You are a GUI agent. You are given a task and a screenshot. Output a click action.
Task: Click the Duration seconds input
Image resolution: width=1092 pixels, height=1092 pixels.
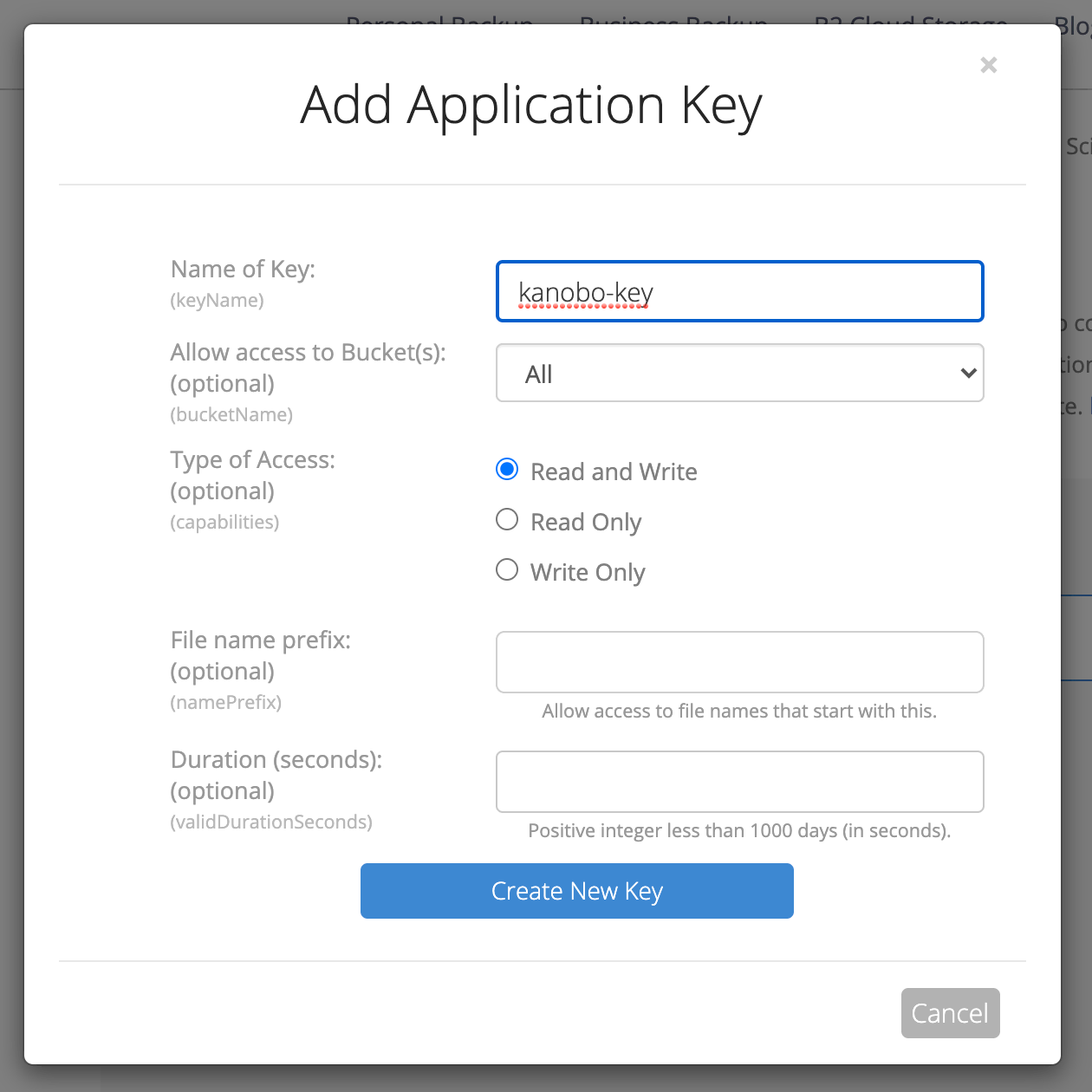[x=739, y=781]
